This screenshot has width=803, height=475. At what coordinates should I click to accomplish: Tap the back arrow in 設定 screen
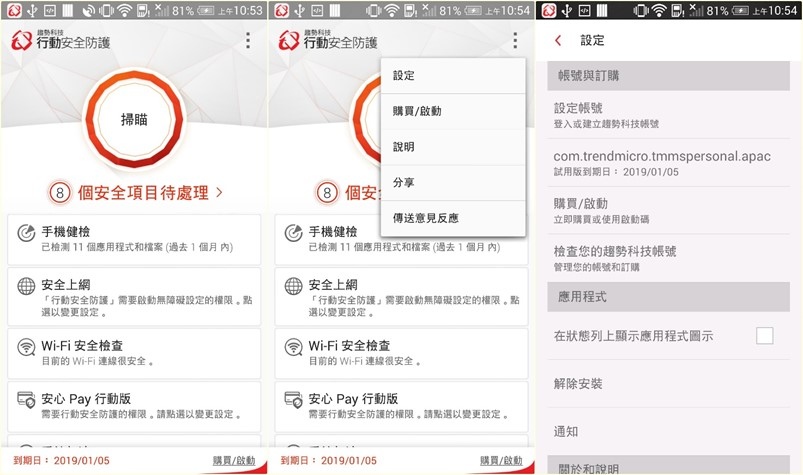pos(558,40)
